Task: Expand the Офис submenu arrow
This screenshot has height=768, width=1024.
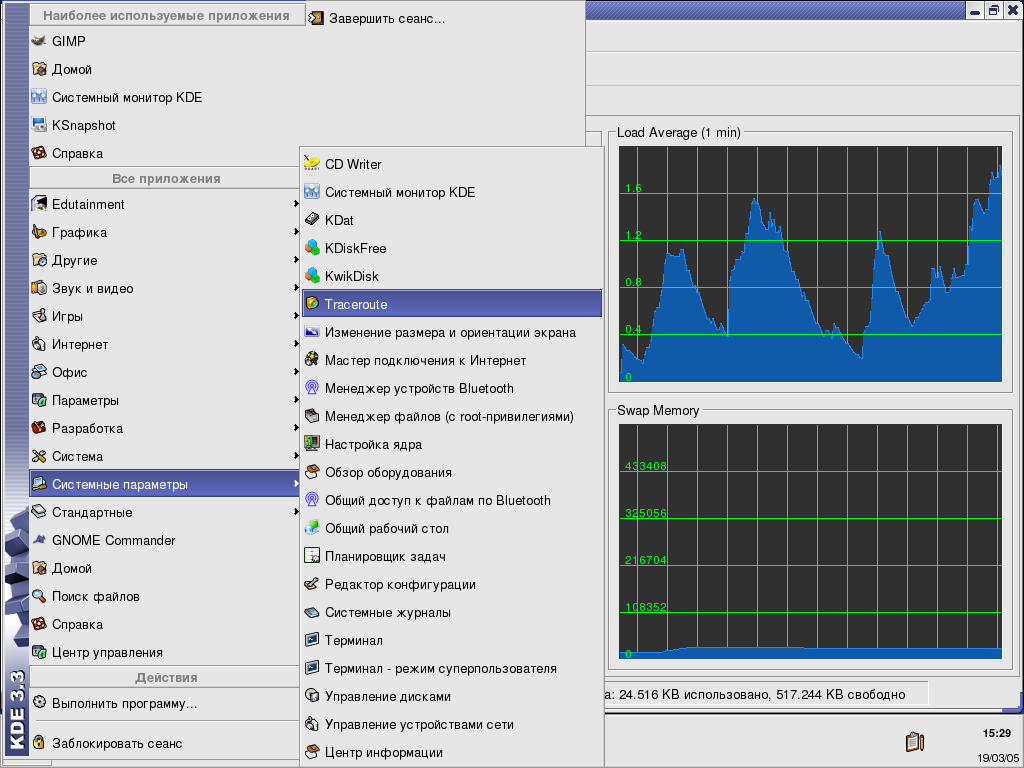Action: [x=296, y=373]
